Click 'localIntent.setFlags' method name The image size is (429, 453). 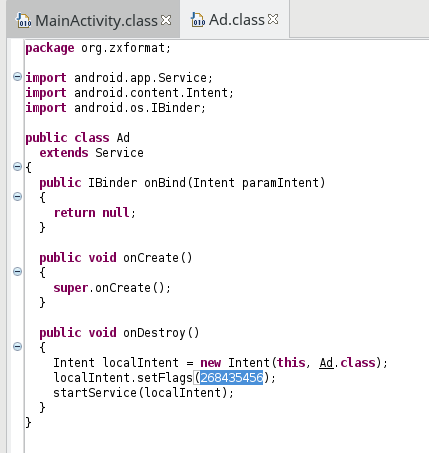click(123, 378)
